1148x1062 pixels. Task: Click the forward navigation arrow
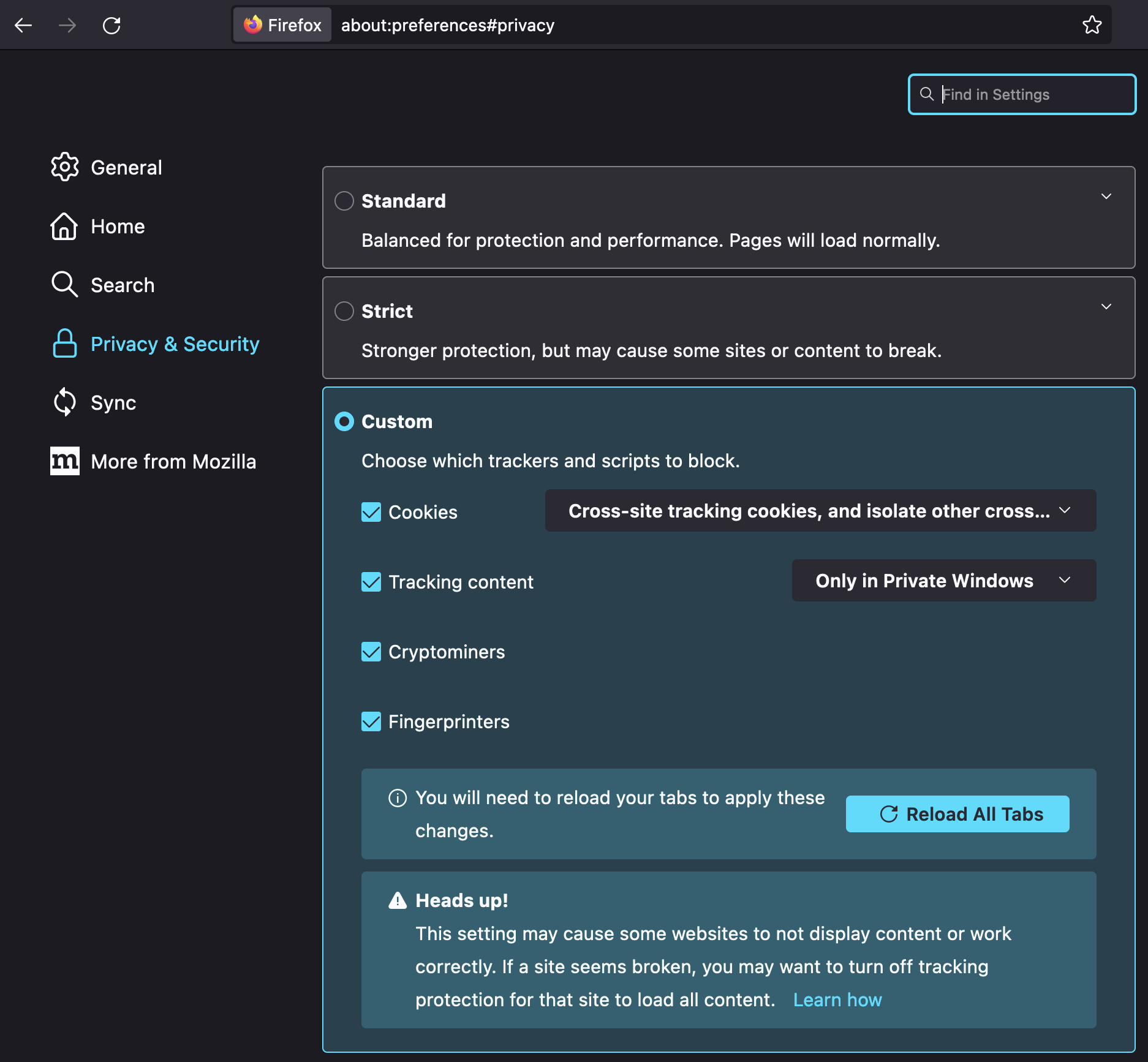pos(67,25)
